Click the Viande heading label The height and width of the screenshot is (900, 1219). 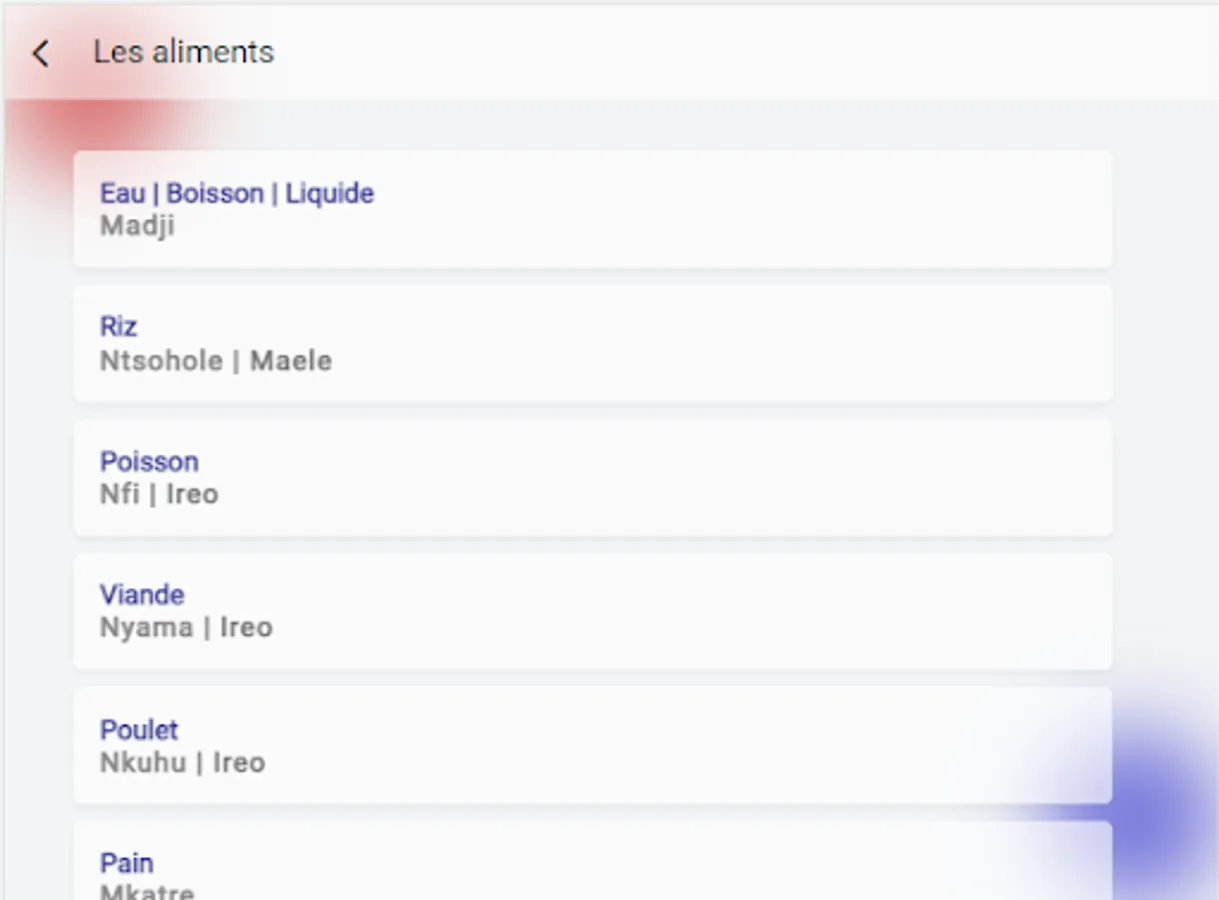142,595
